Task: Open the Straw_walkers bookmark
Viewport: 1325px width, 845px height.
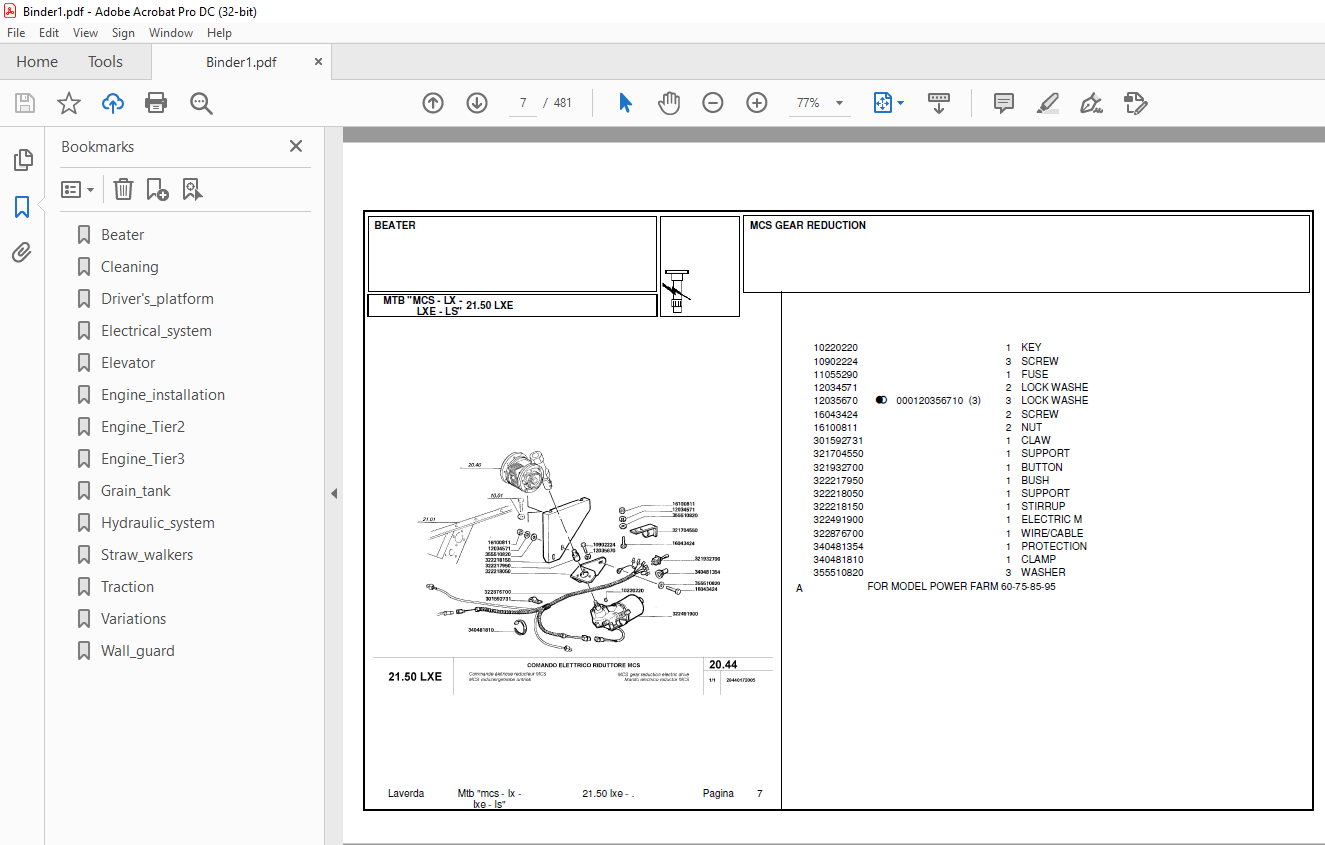Action: click(147, 555)
